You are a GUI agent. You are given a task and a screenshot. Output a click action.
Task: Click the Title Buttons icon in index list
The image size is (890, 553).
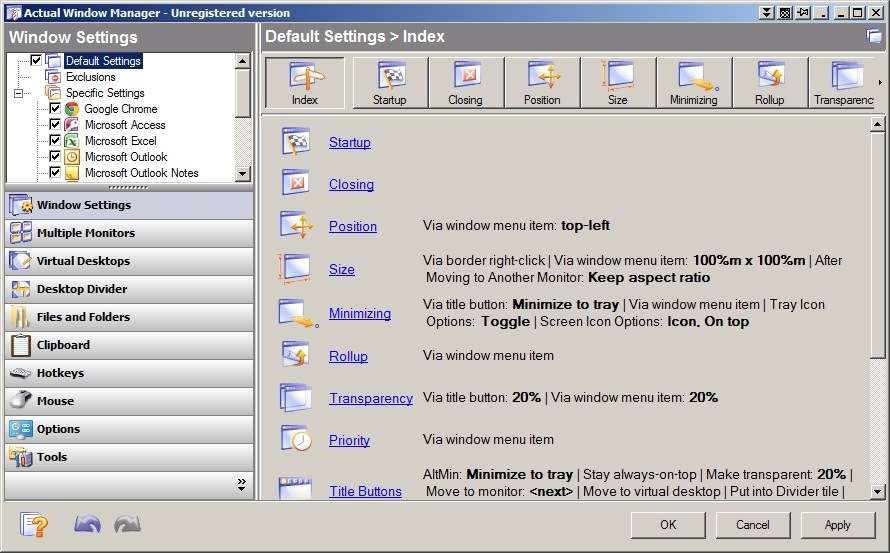click(x=295, y=488)
